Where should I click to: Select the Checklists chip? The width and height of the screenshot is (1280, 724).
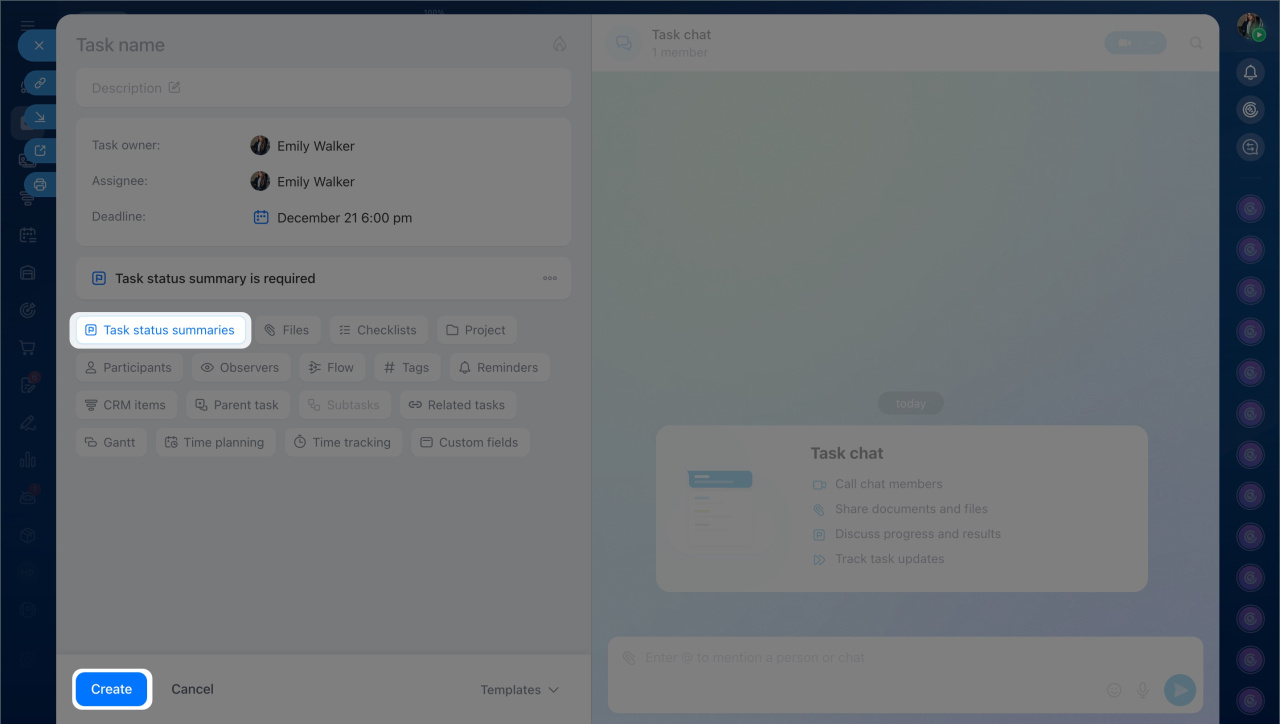(378, 330)
